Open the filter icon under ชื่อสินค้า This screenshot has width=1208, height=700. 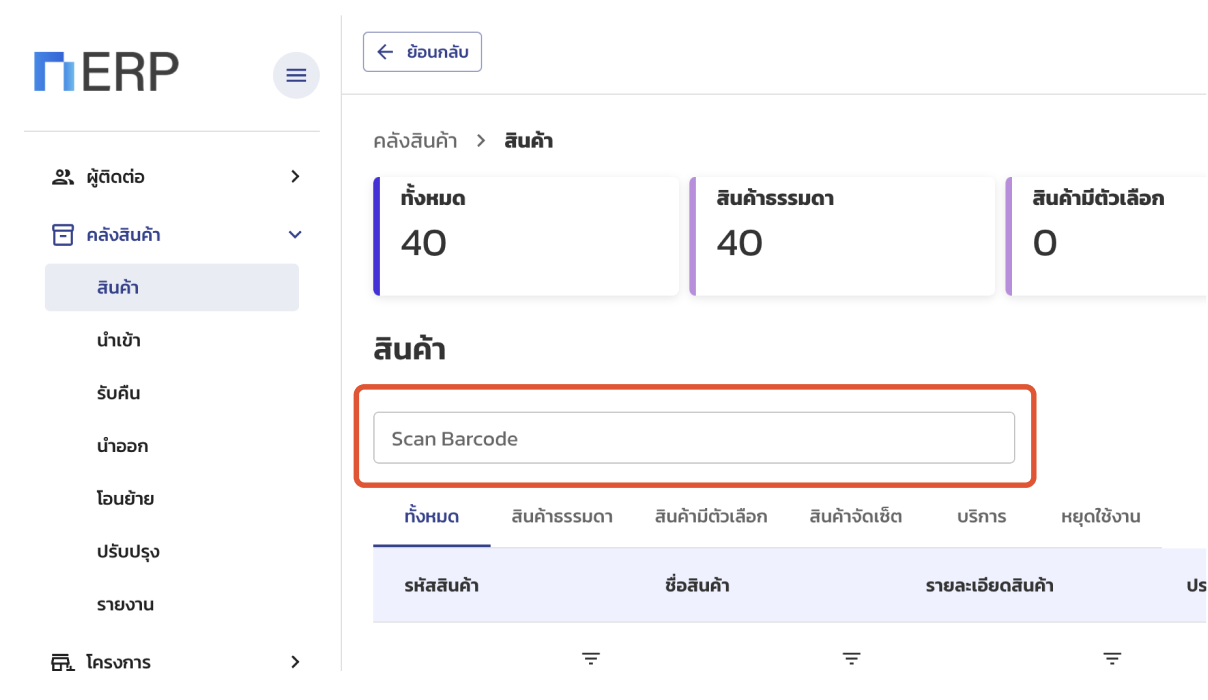[850, 658]
